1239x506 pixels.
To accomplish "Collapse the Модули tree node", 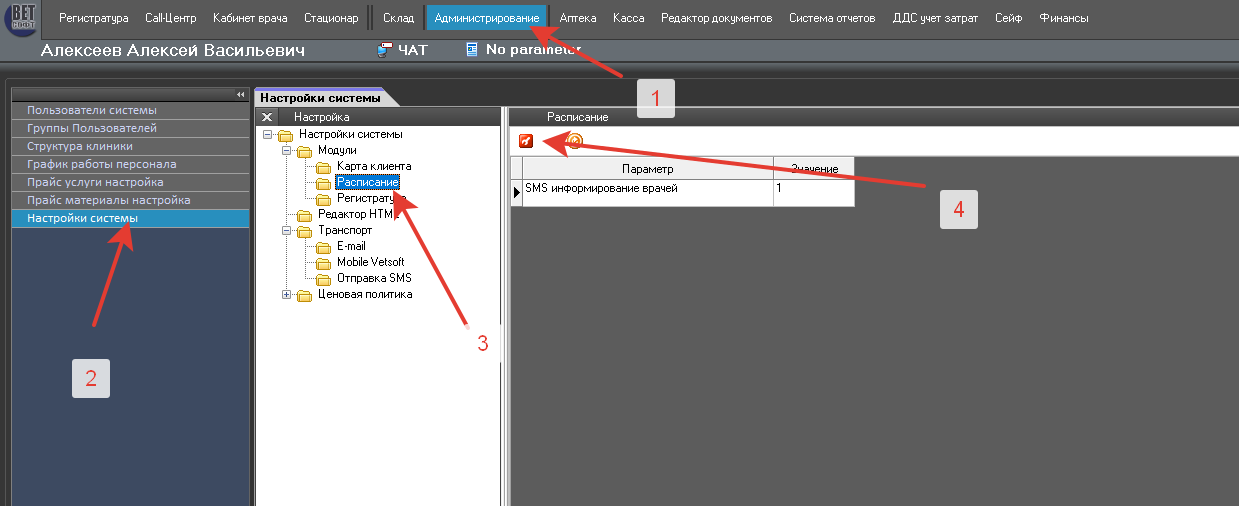I will pos(287,151).
